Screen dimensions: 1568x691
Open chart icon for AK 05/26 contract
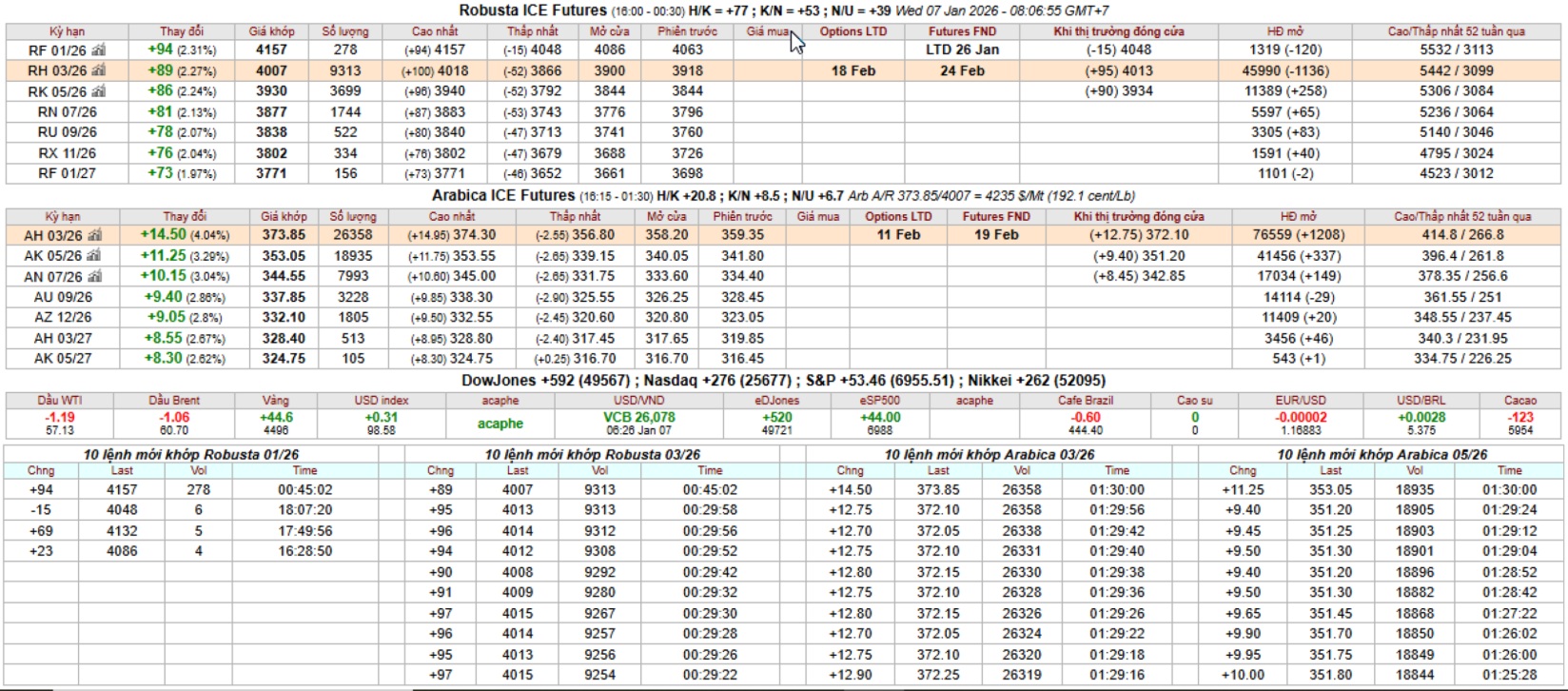[95, 257]
